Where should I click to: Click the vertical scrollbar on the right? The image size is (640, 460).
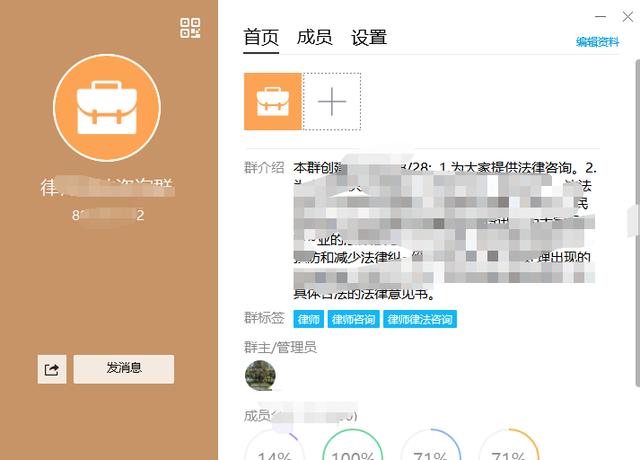[631, 218]
